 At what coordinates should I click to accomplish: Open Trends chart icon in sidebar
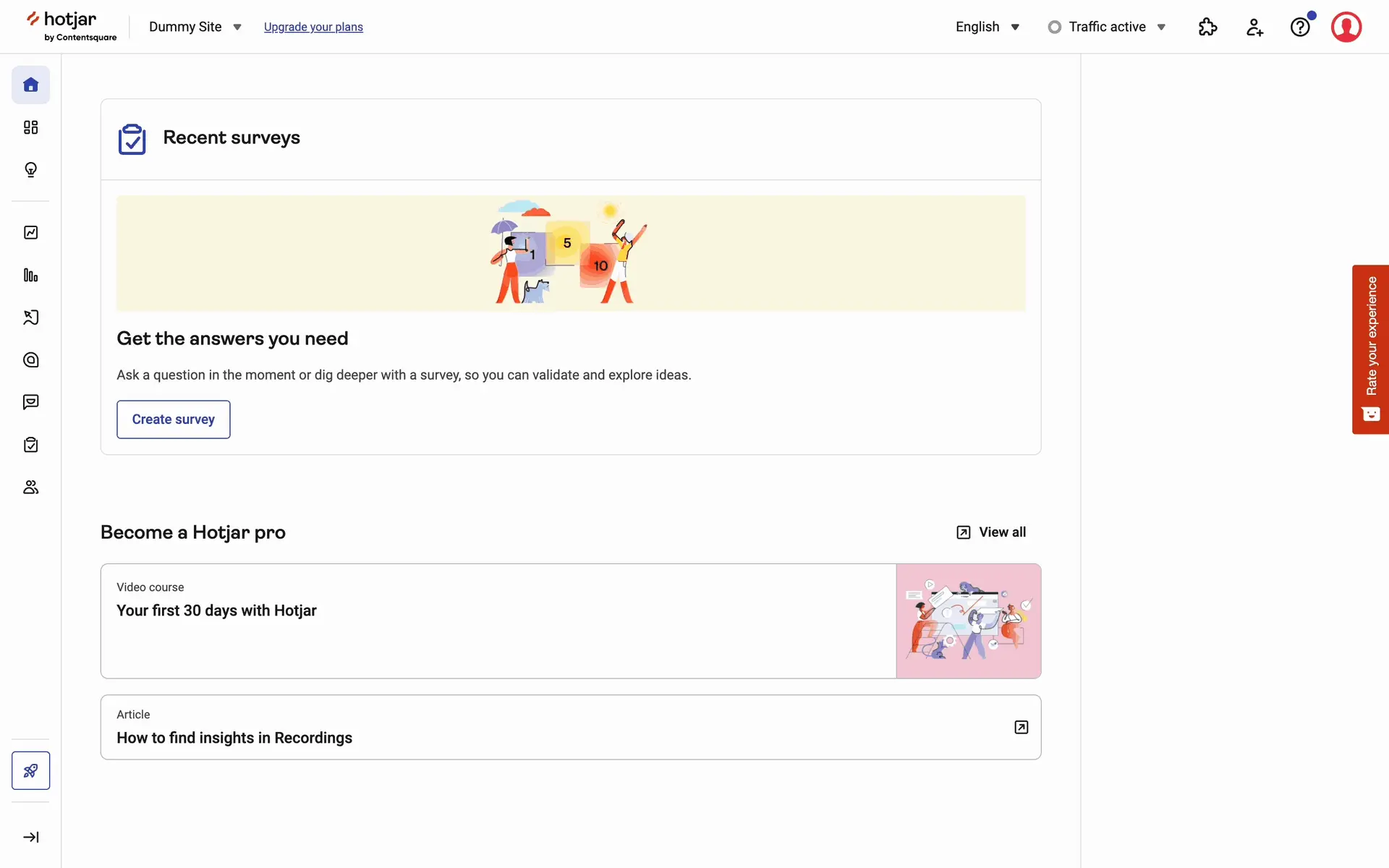(x=30, y=232)
